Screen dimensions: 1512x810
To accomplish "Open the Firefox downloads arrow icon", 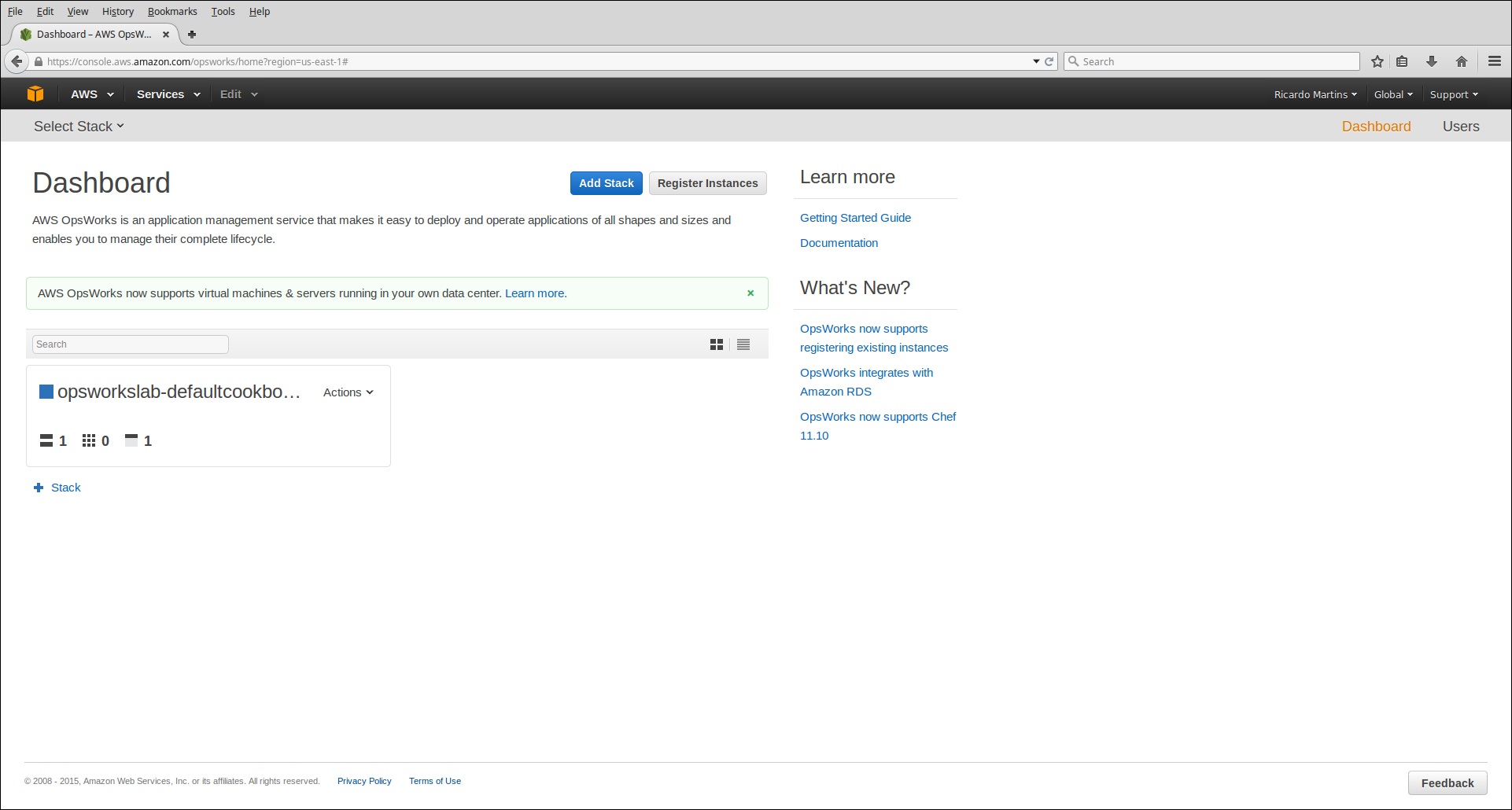I will 1432,61.
